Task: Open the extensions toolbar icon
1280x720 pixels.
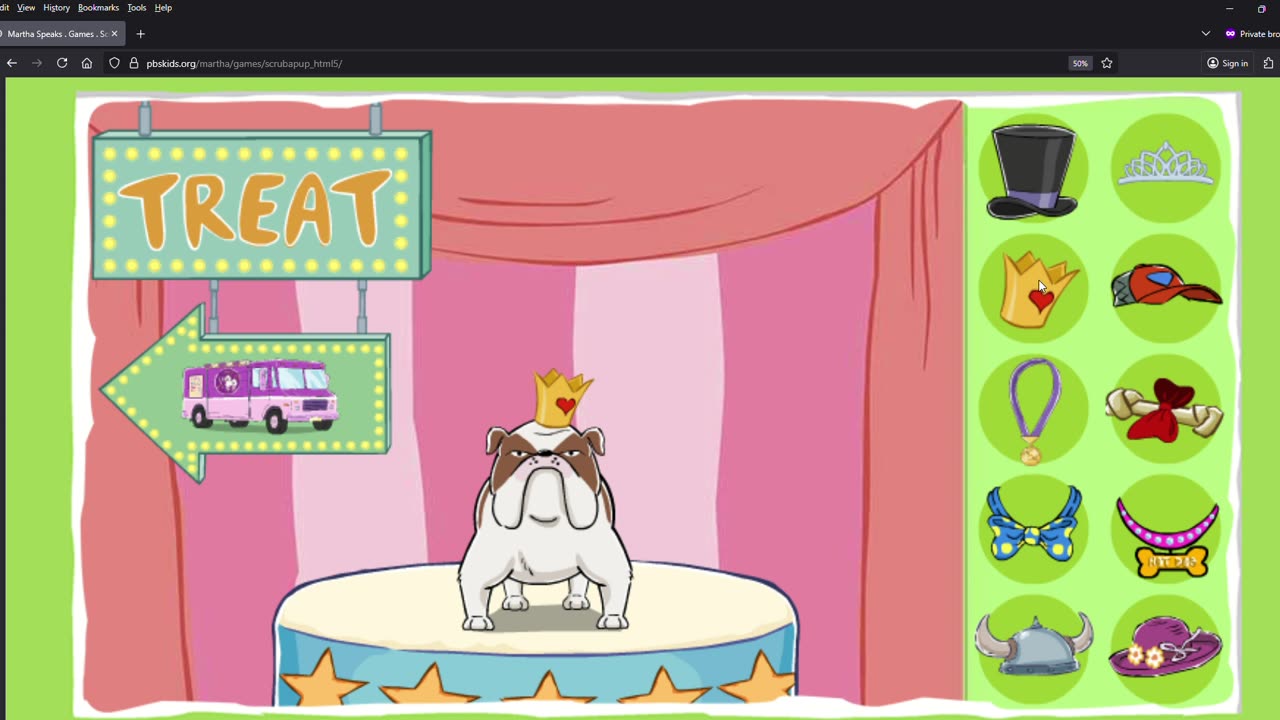Action: [x=1269, y=63]
